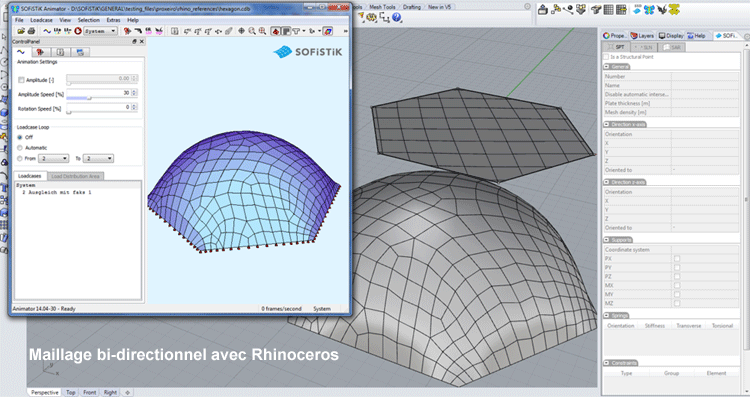This screenshot has width=750, height=397.
Task: Click the black bird icon in top-right toolbar
Action: pyautogui.click(x=662, y=10)
